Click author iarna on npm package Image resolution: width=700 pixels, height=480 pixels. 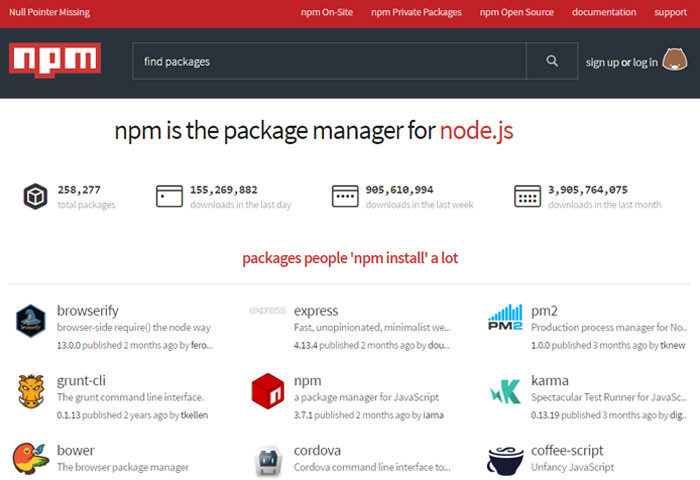point(433,415)
